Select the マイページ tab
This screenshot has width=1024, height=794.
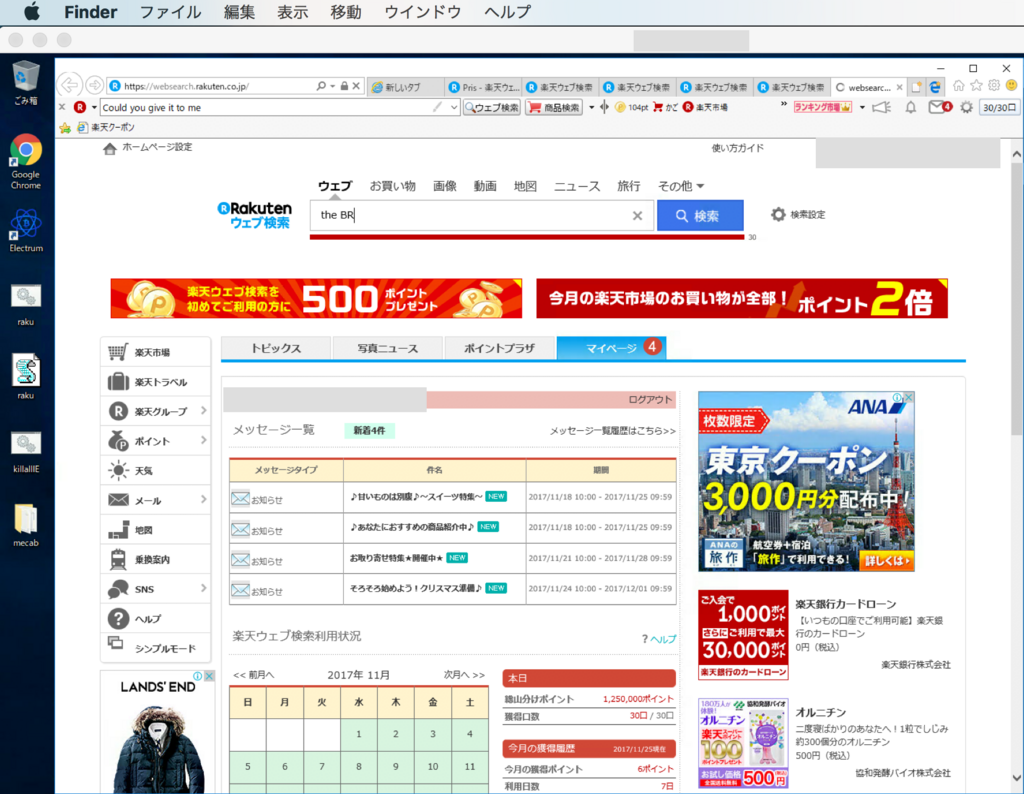click(x=611, y=347)
